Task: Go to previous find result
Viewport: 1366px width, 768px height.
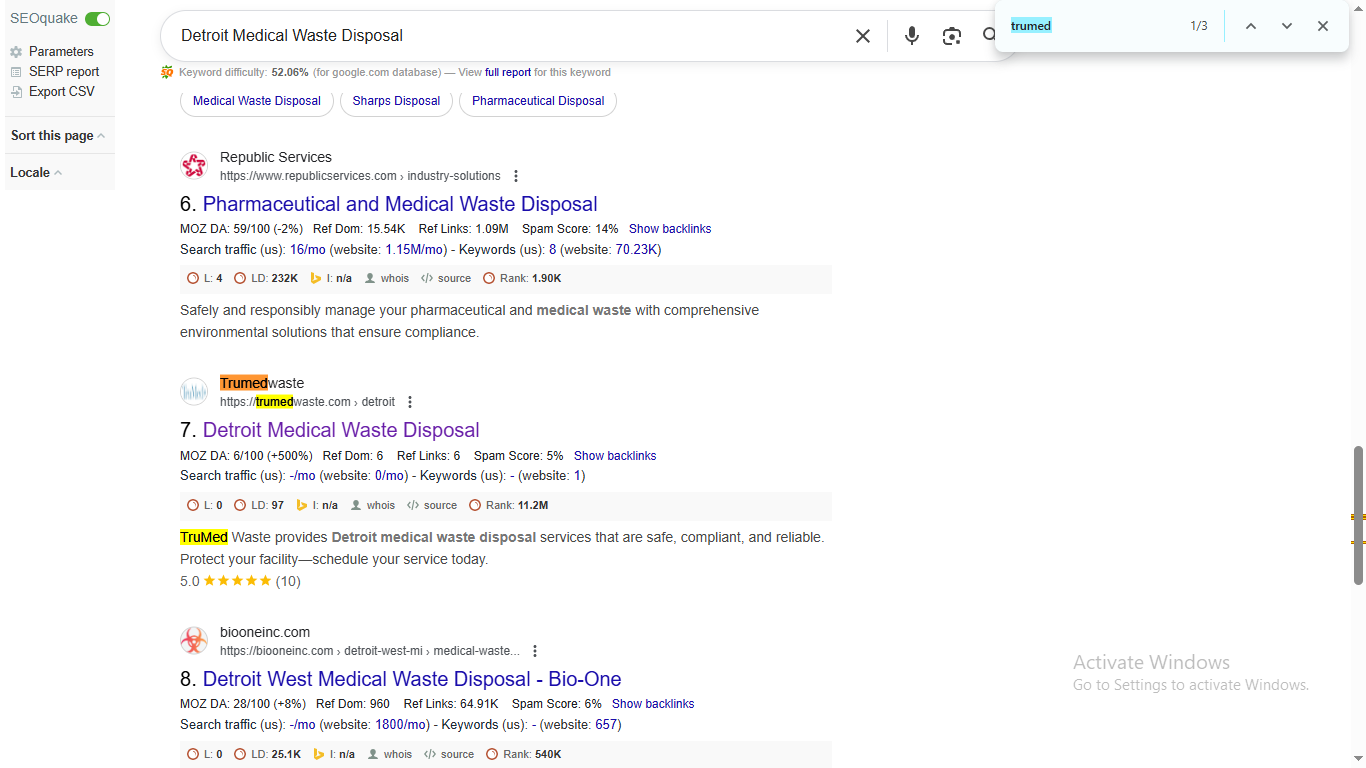Action: pos(1250,26)
